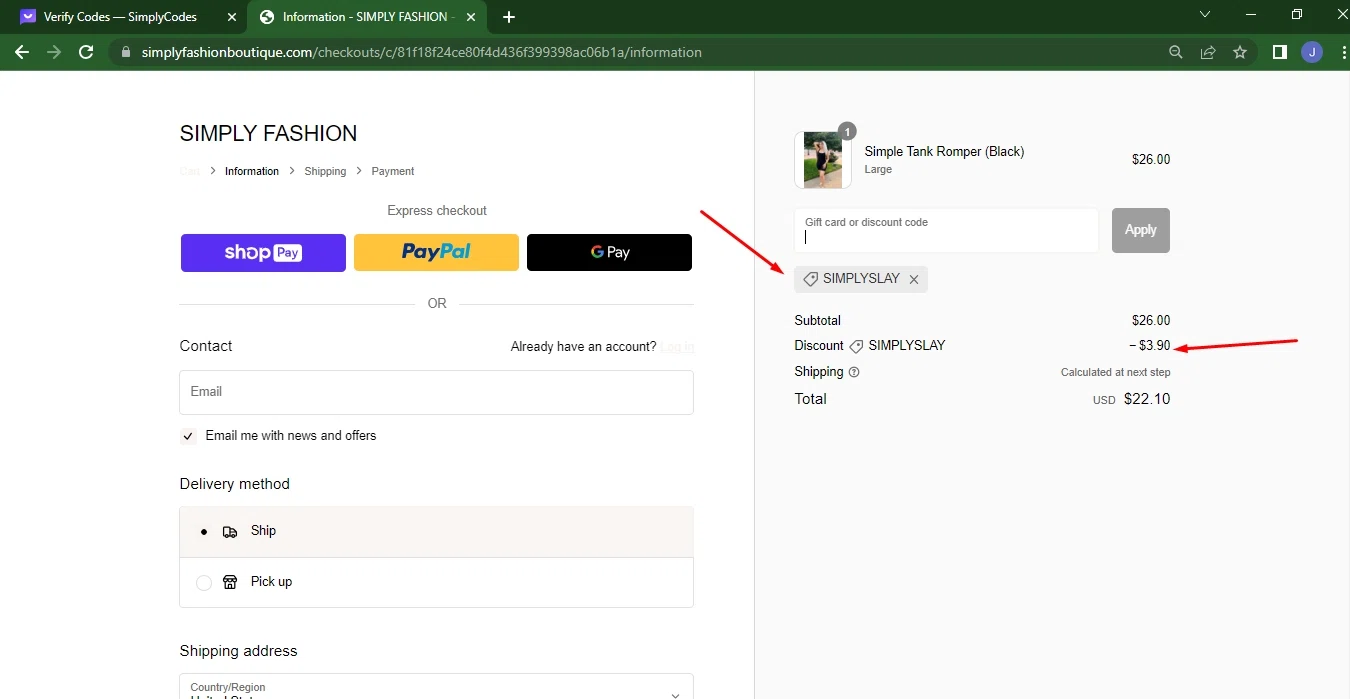Select the Ship delivery radio button
This screenshot has height=699, width=1350.
point(204,532)
